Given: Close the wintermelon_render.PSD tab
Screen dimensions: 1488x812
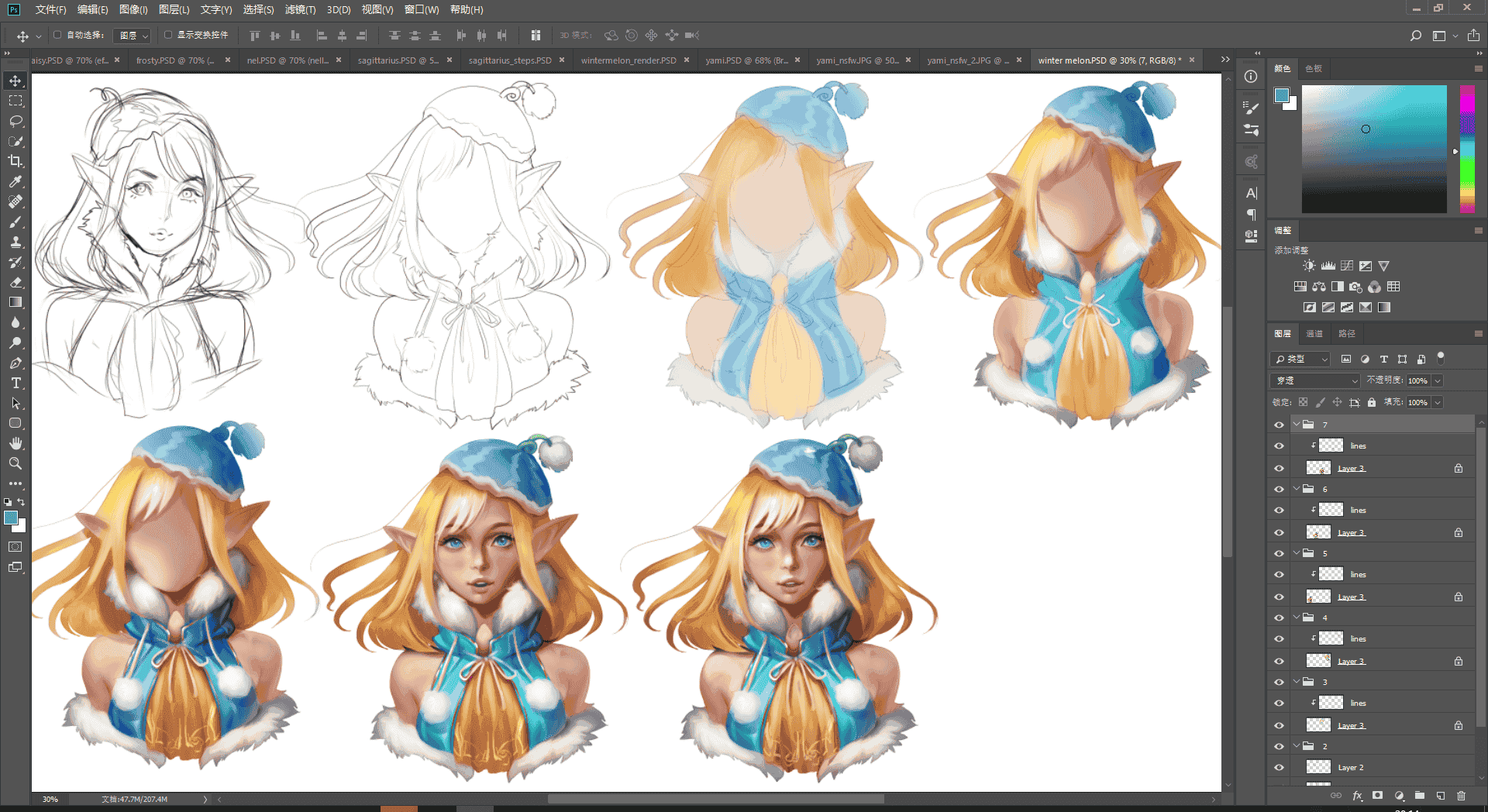Looking at the screenshot, I should [687, 60].
